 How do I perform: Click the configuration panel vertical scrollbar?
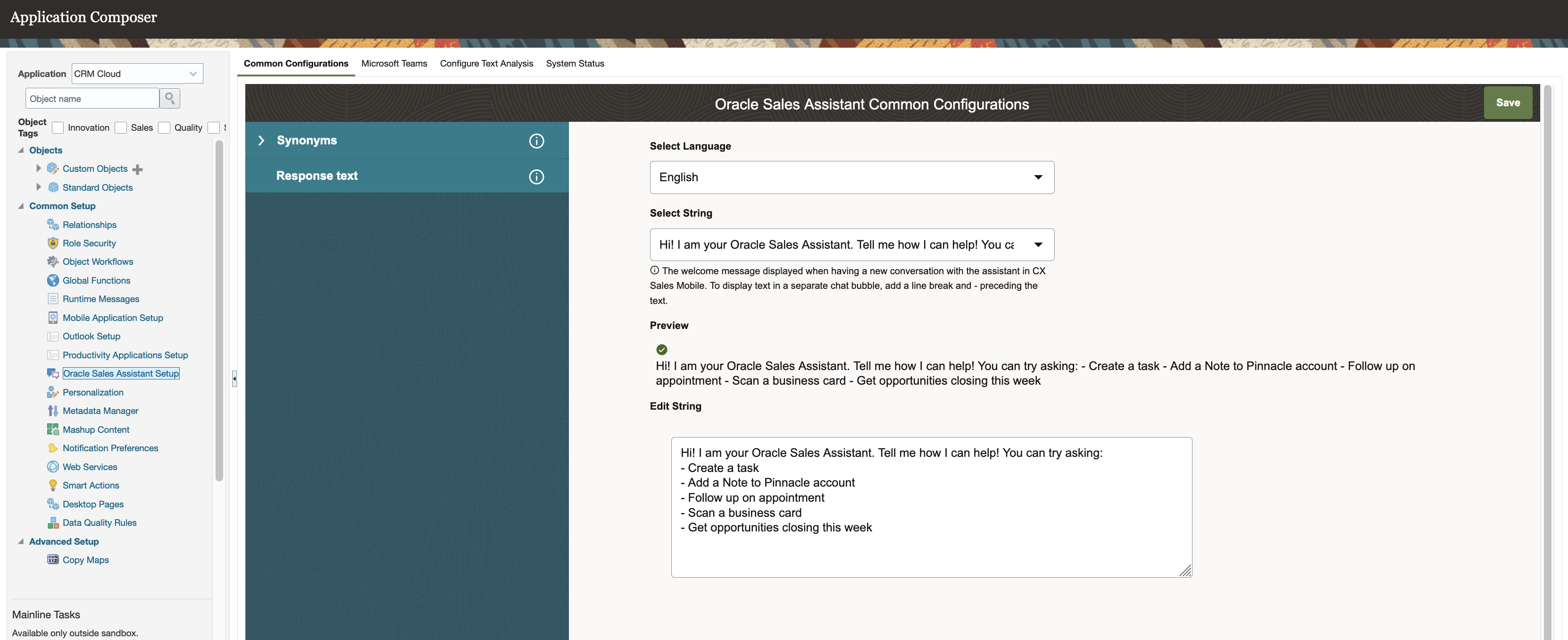point(1547,362)
